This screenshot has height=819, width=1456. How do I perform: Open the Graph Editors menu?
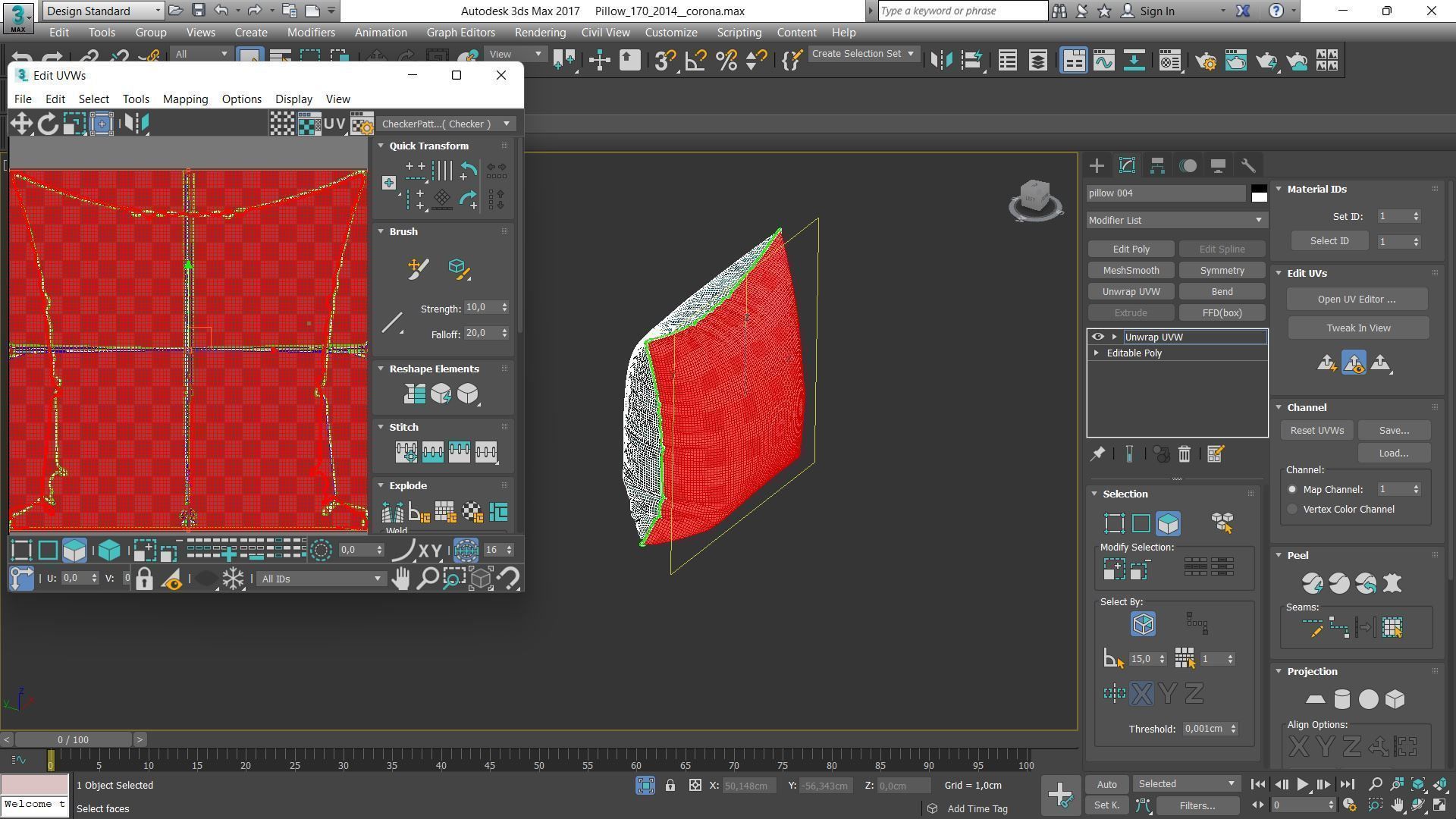pos(460,33)
